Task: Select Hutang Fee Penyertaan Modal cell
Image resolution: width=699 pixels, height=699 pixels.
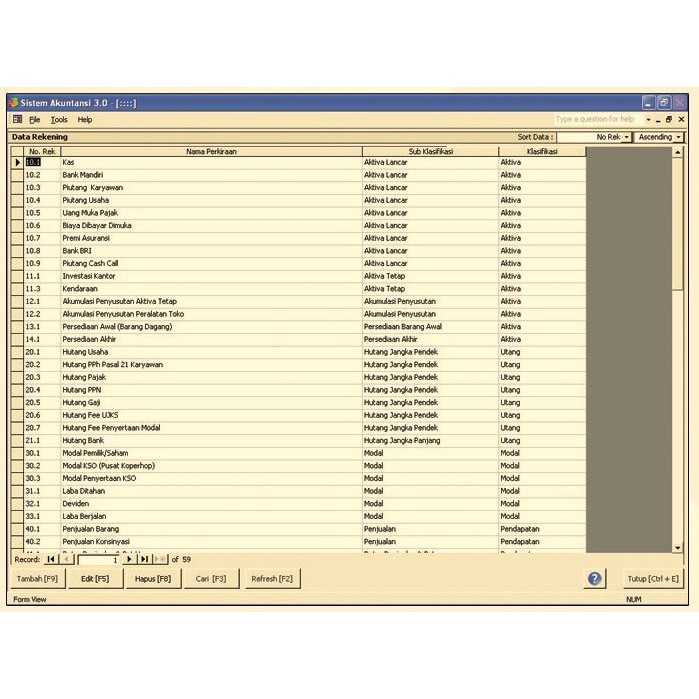Action: point(211,428)
